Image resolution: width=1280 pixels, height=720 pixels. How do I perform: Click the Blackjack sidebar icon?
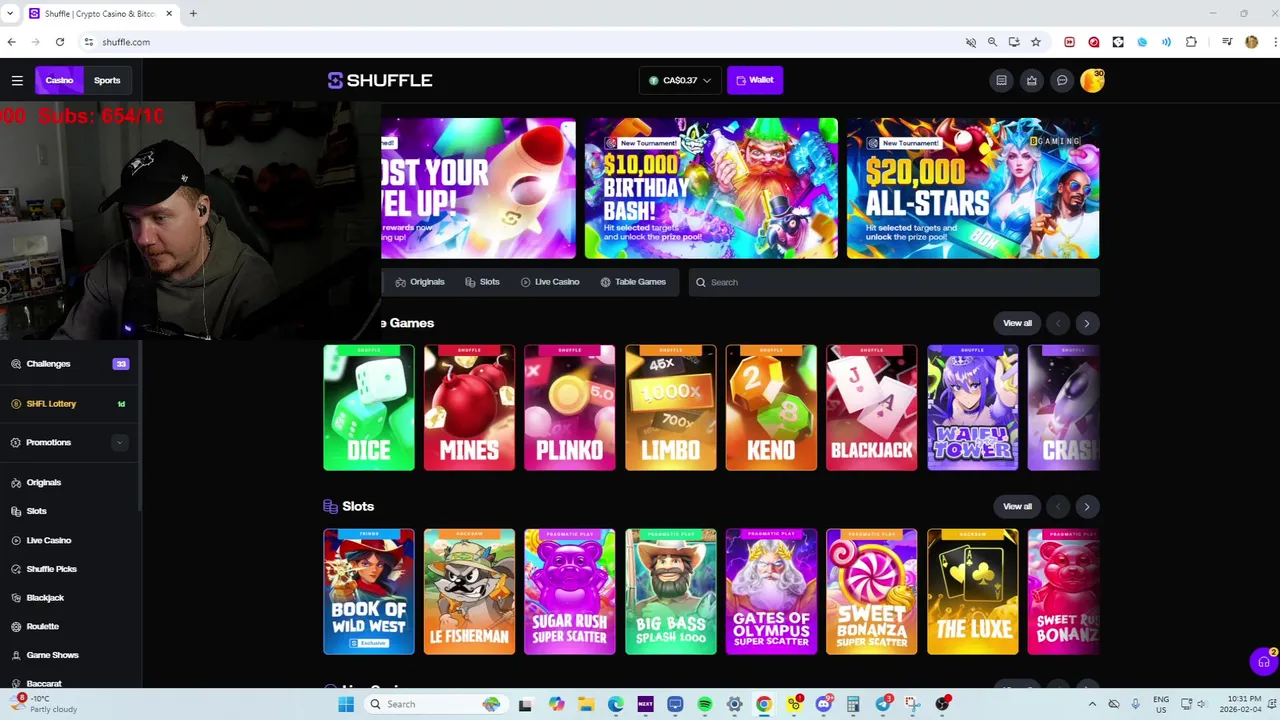pos(16,598)
